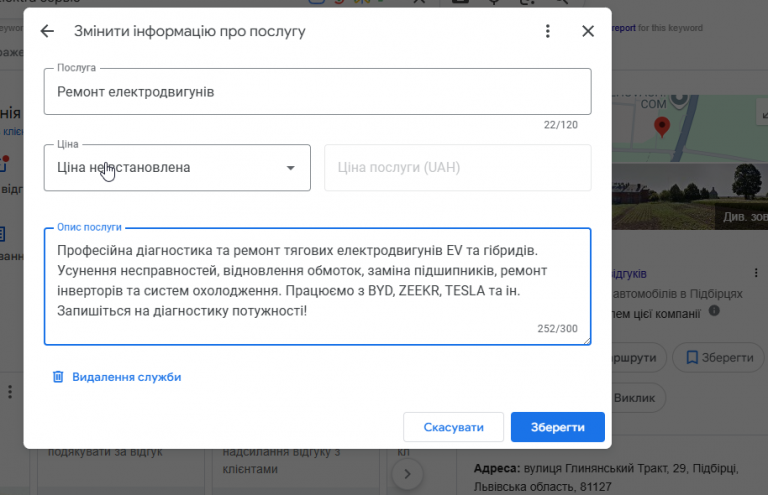Click the address text вулиця Глинянський Тракт, 29
This screenshot has height=495, width=768.
604,469
